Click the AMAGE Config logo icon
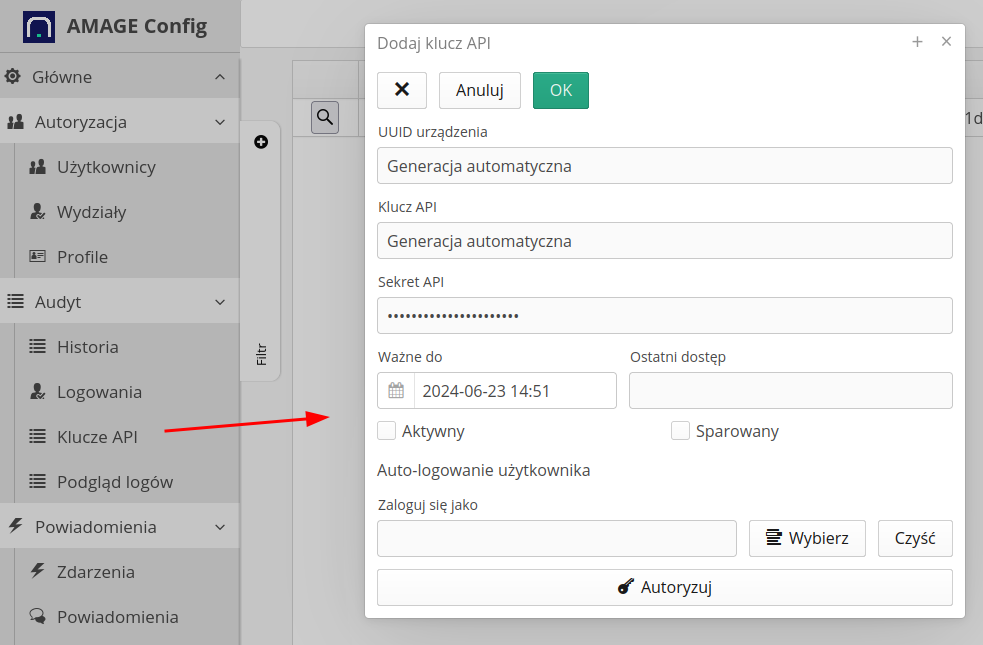This screenshot has height=645, width=983. pos(39,26)
